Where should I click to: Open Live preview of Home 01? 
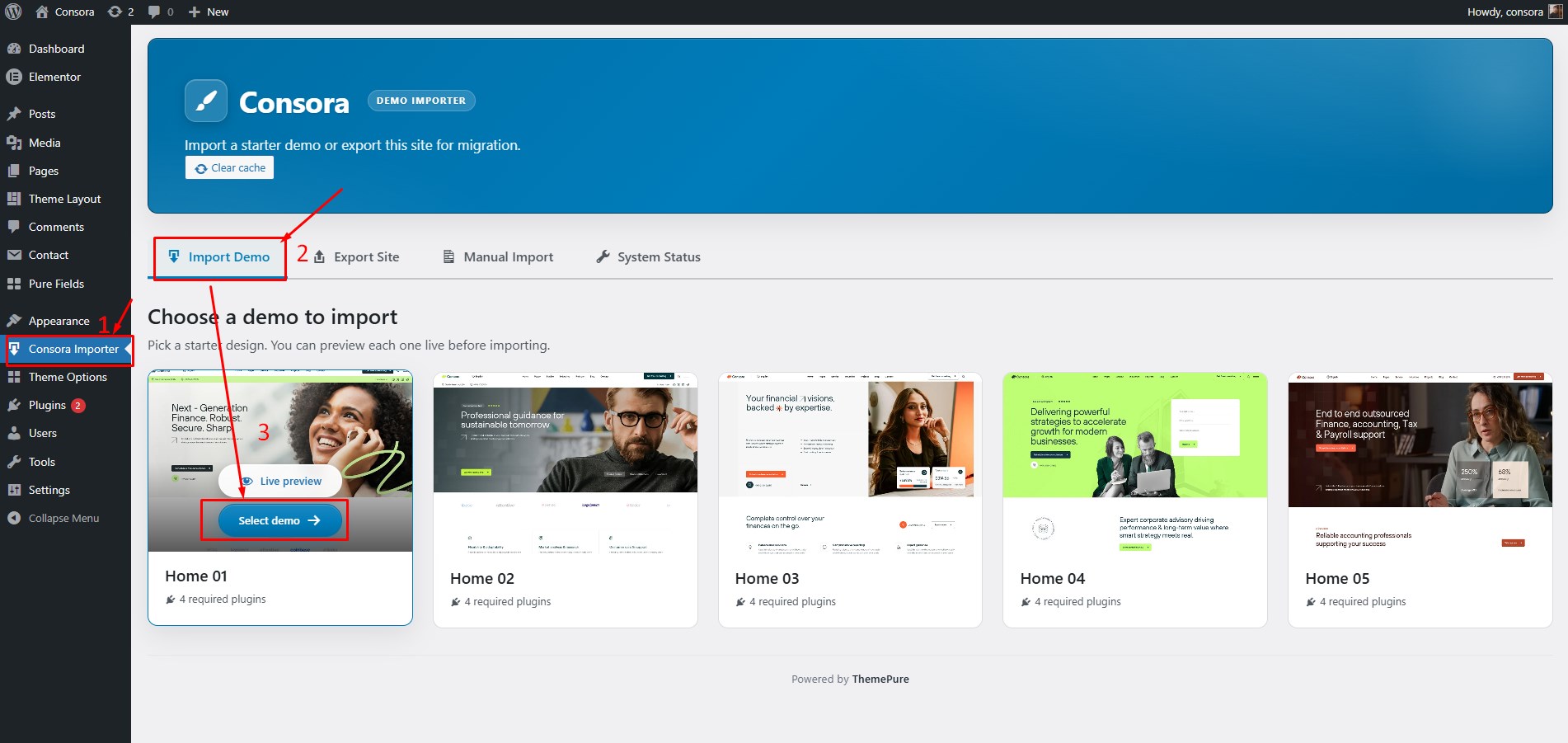click(281, 481)
